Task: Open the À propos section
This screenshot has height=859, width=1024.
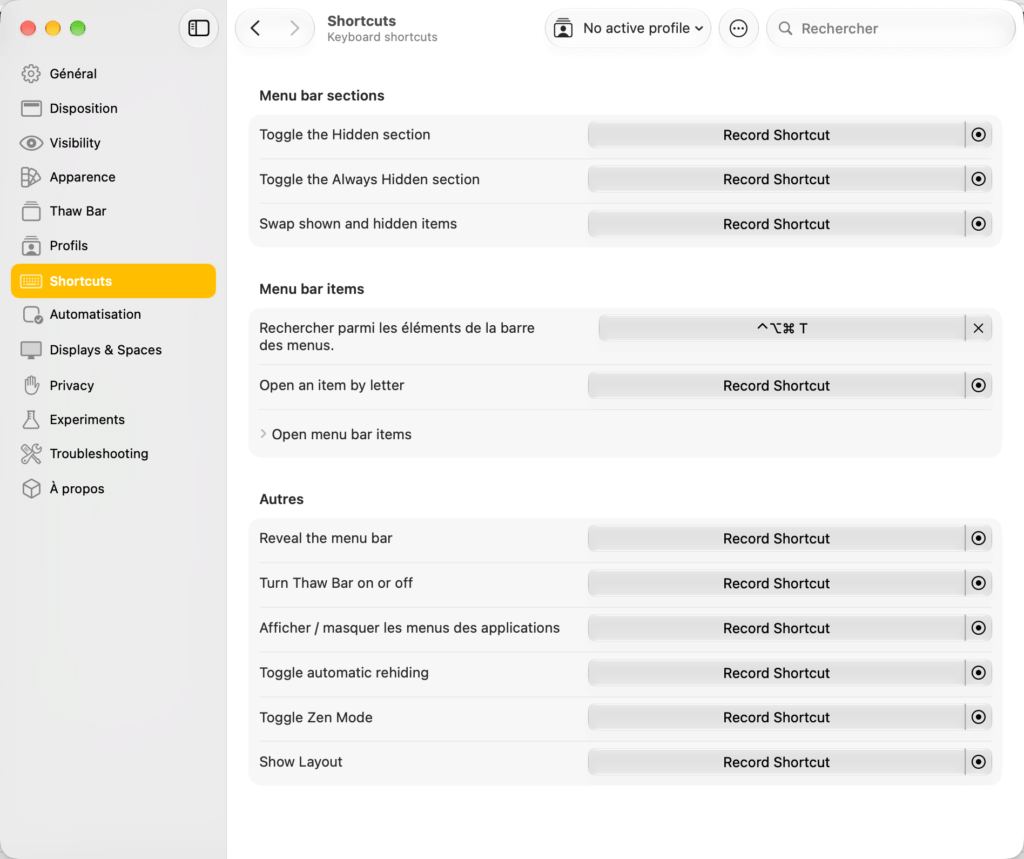Action: [x=113, y=489]
